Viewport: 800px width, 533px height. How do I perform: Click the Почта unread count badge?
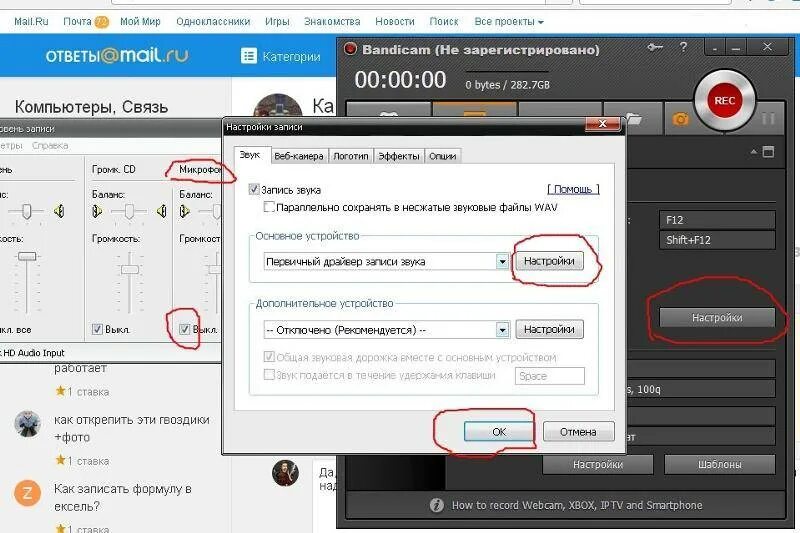[x=102, y=22]
